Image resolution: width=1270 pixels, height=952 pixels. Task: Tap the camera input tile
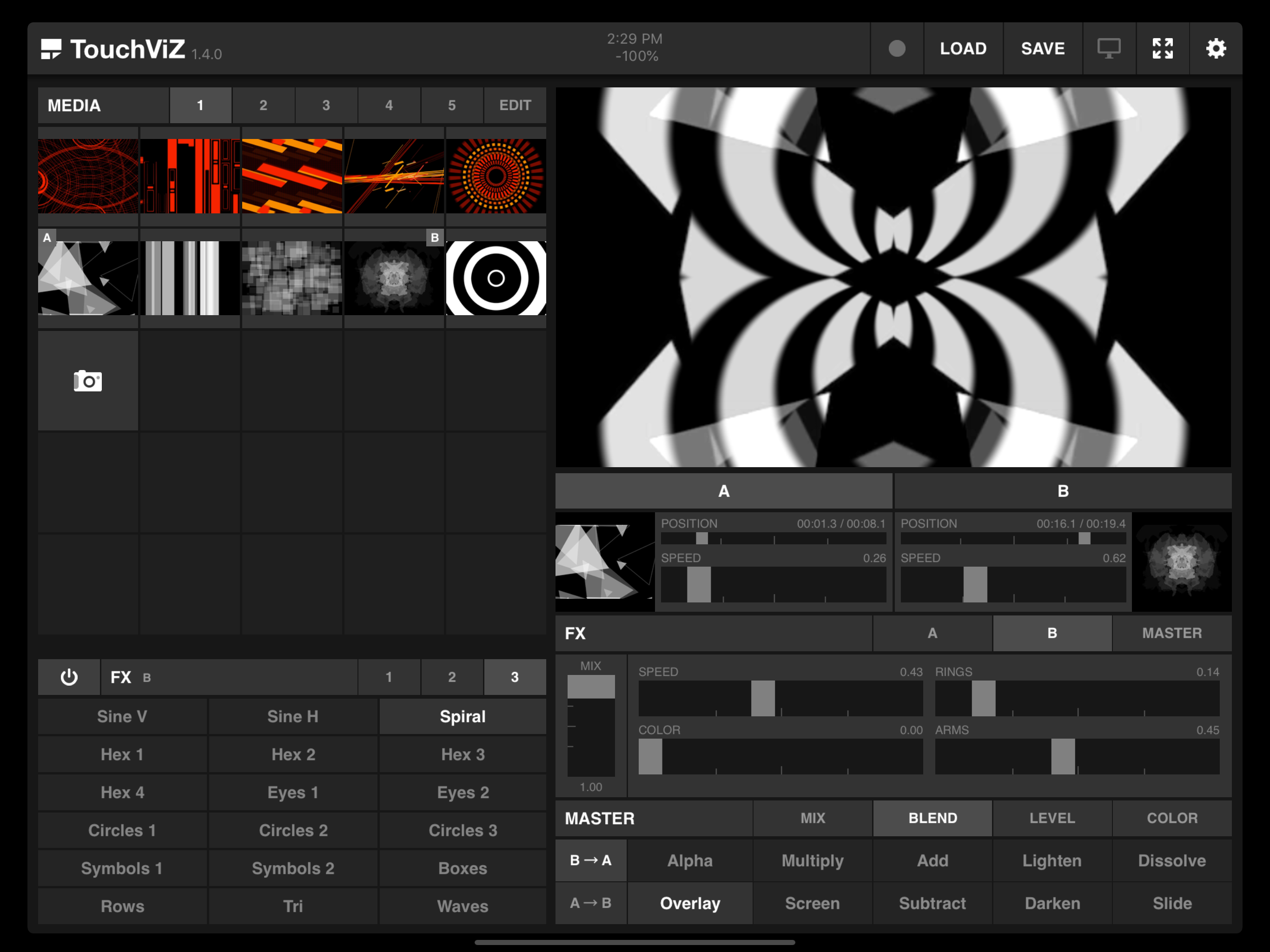click(x=88, y=381)
